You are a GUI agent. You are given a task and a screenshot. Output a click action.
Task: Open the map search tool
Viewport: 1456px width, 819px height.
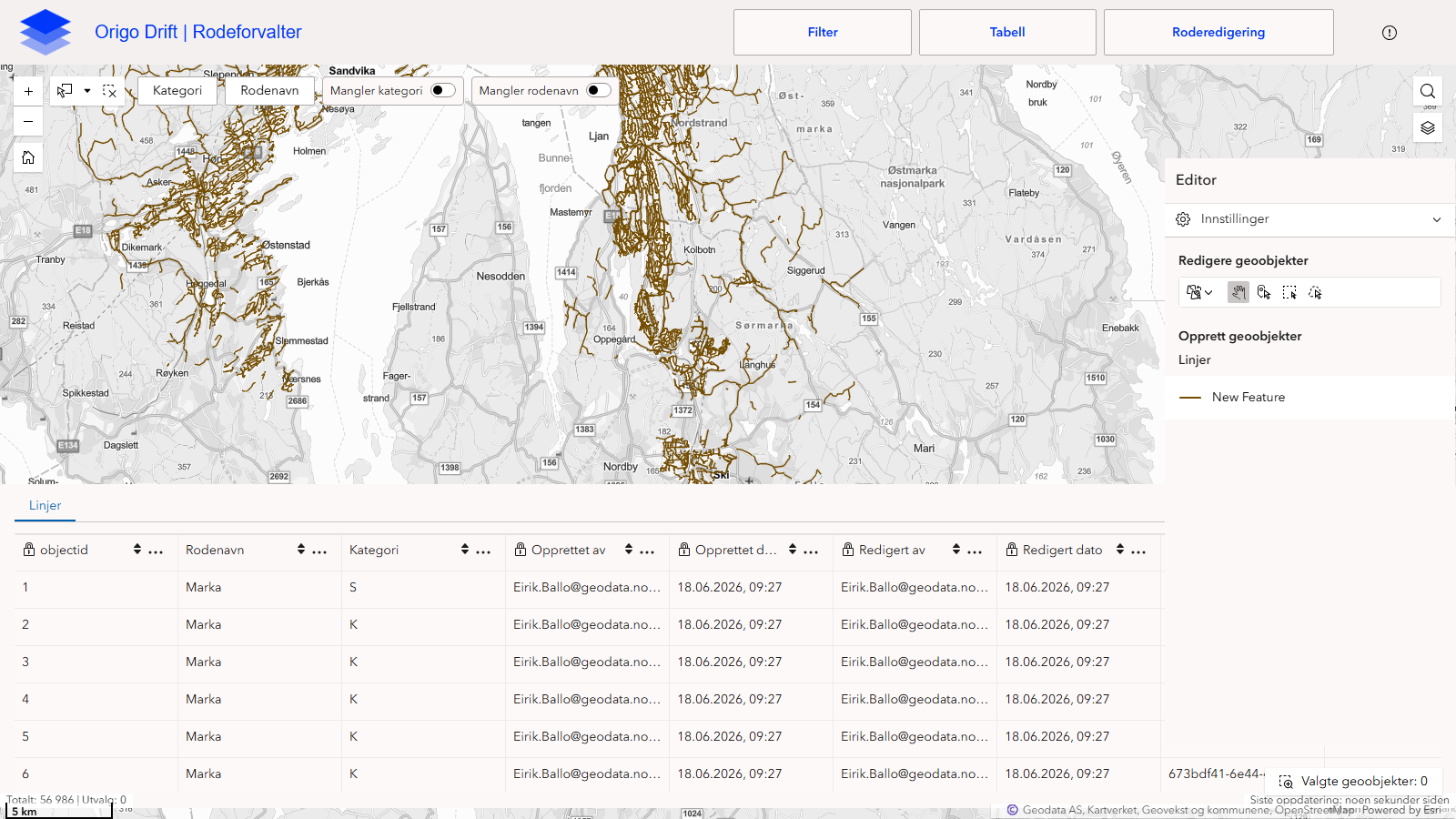[1428, 91]
